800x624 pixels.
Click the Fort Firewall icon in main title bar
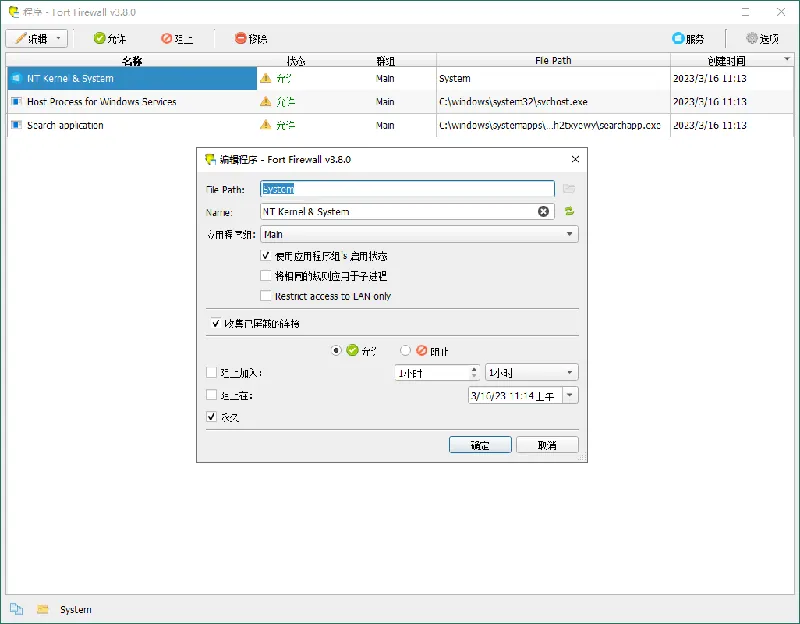(x=14, y=12)
